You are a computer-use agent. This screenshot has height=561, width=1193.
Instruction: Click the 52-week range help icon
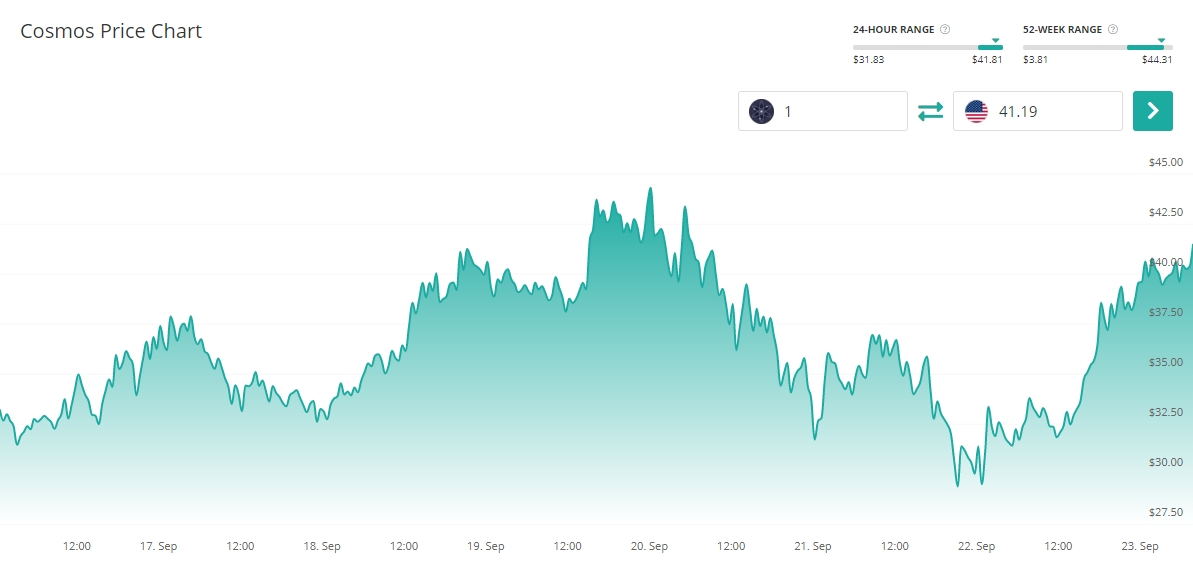click(x=1113, y=30)
